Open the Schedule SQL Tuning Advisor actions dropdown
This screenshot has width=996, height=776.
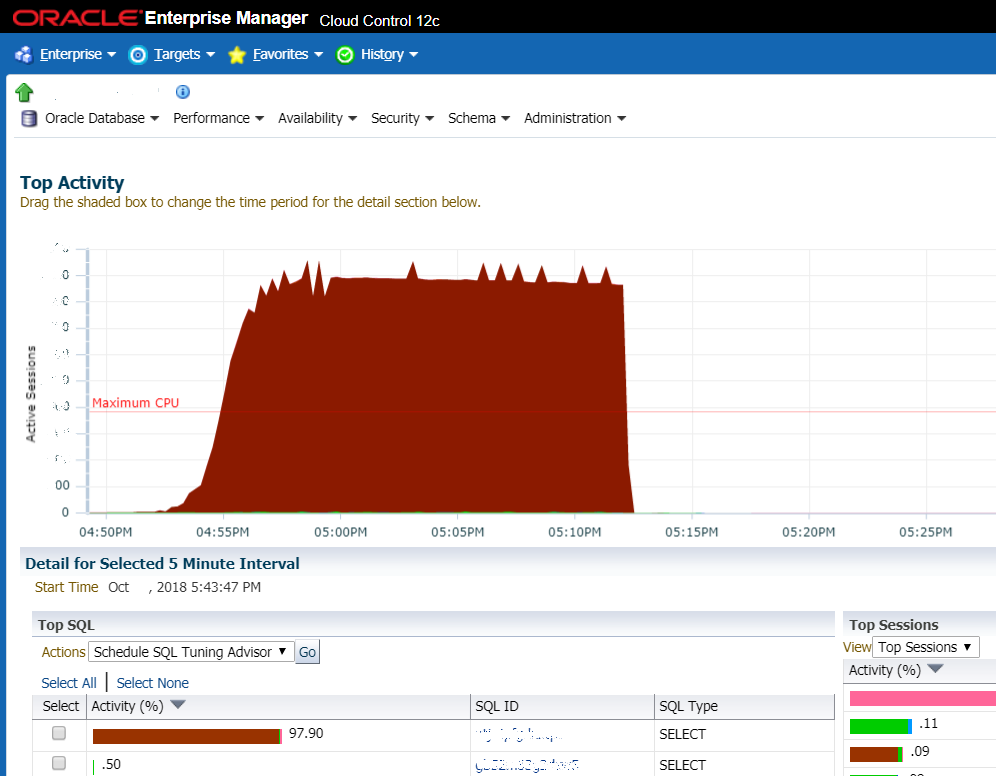tap(191, 652)
